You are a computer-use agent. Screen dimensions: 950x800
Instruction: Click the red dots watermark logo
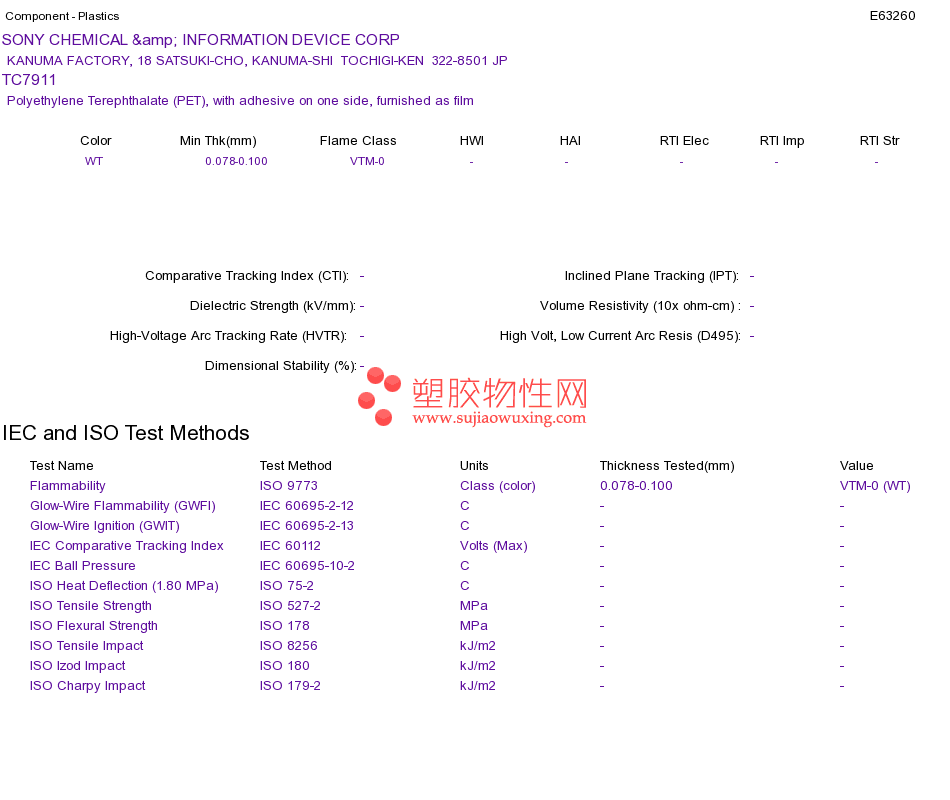coord(379,396)
